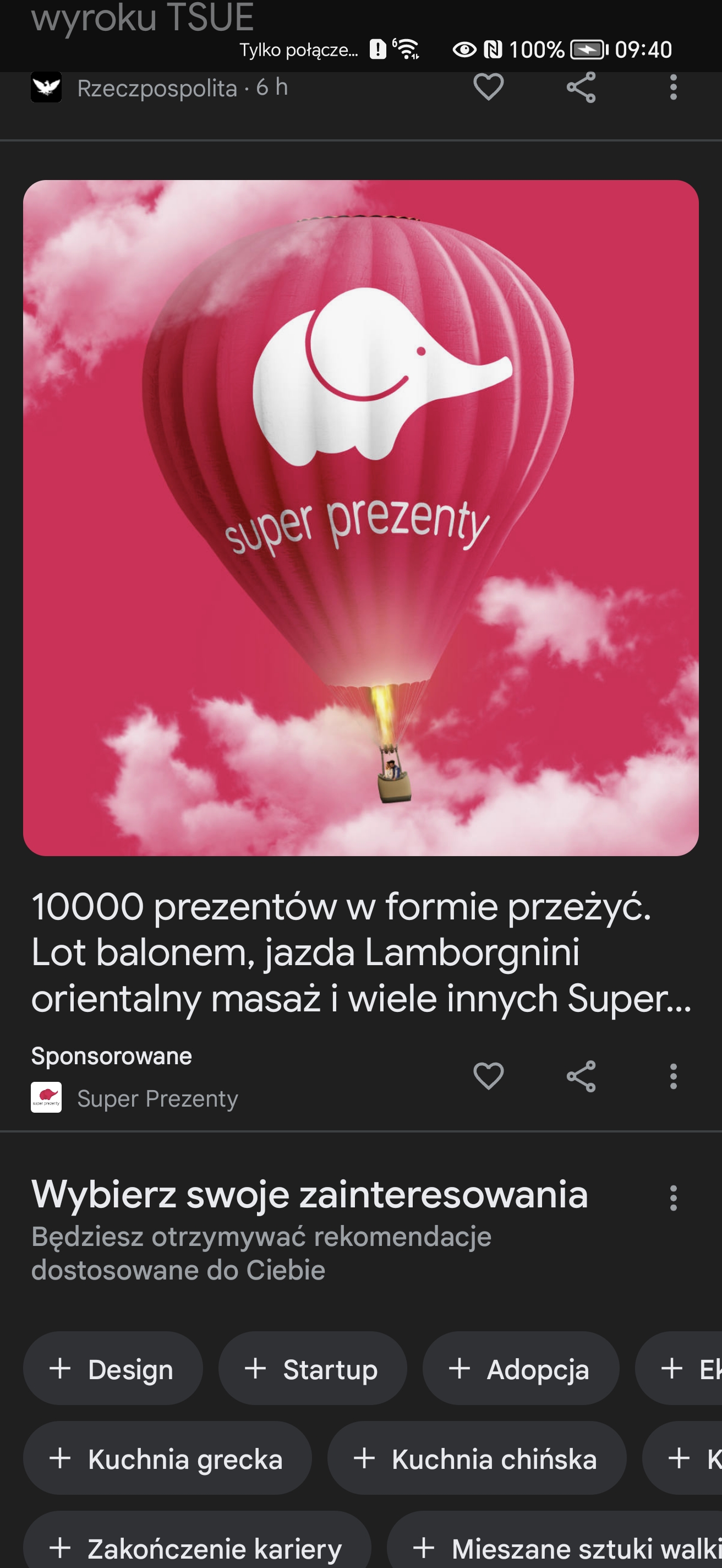This screenshot has width=722, height=1568.
Task: Open options menu for Super Prezenty ad
Action: point(672,1076)
